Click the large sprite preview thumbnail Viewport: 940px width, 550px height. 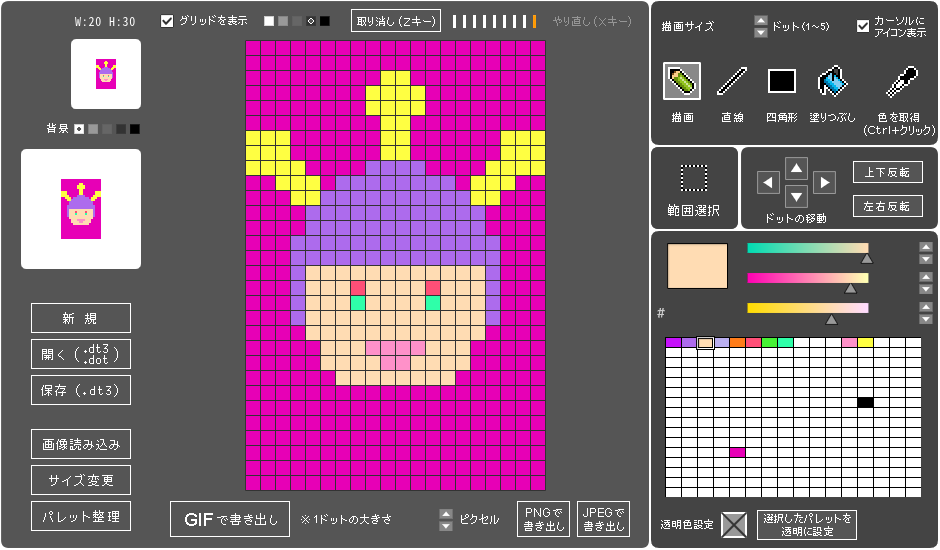pyautogui.click(x=81, y=209)
